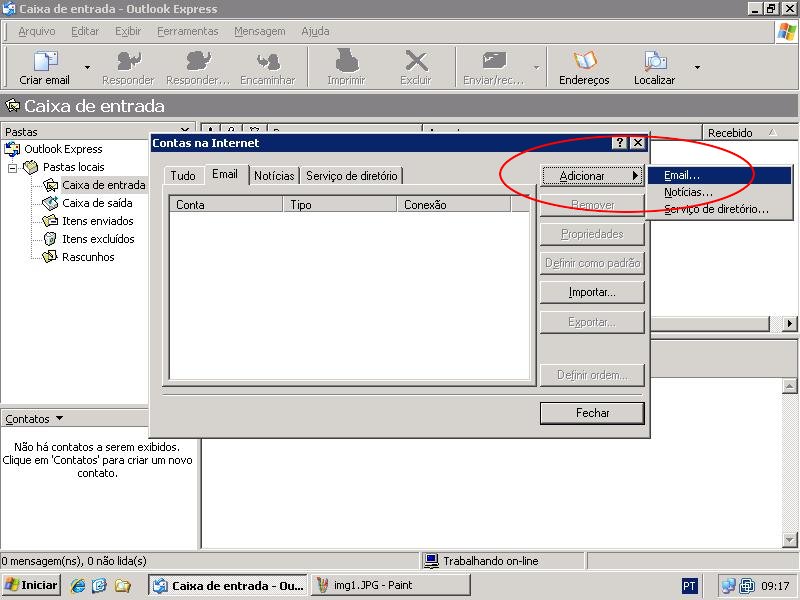Image resolution: width=800 pixels, height=600 pixels.
Task: Click the network connection tray icon
Action: point(729,586)
